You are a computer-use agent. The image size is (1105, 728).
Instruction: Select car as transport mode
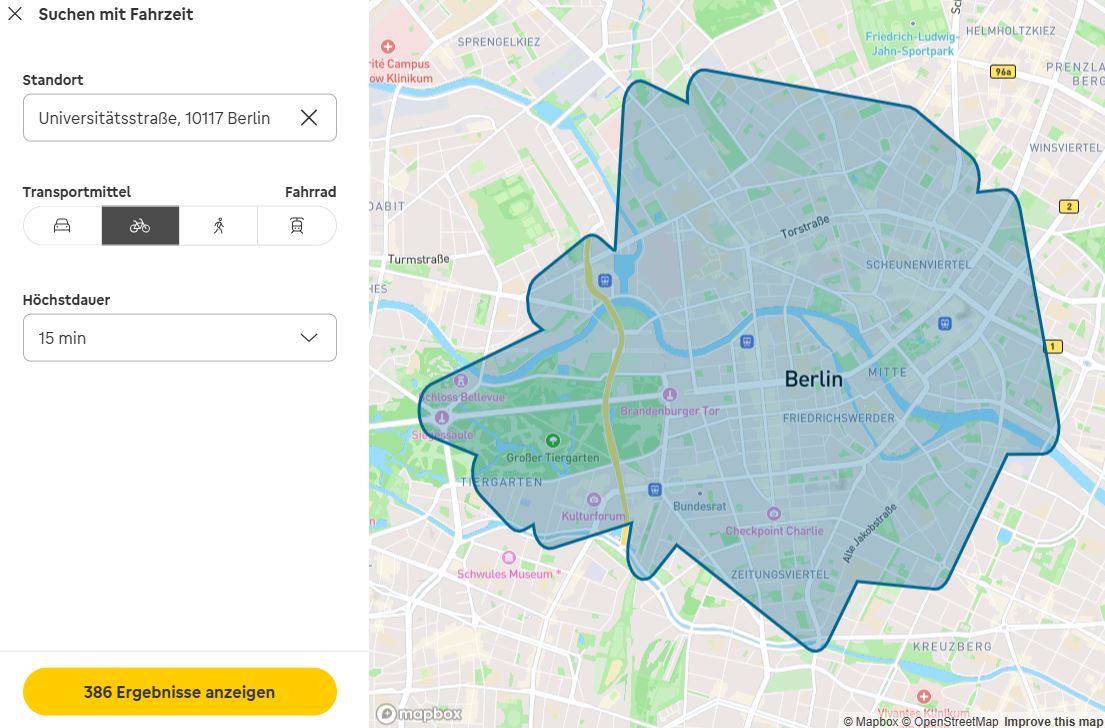coord(62,226)
